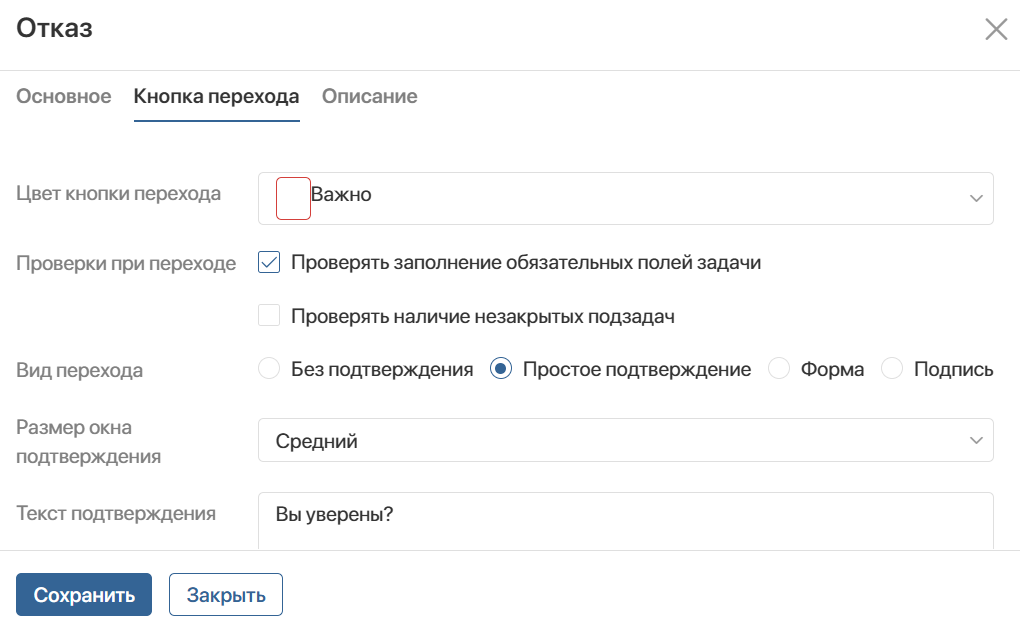Open the Размер окна подтверждения dropdown showing Средний

click(626, 440)
